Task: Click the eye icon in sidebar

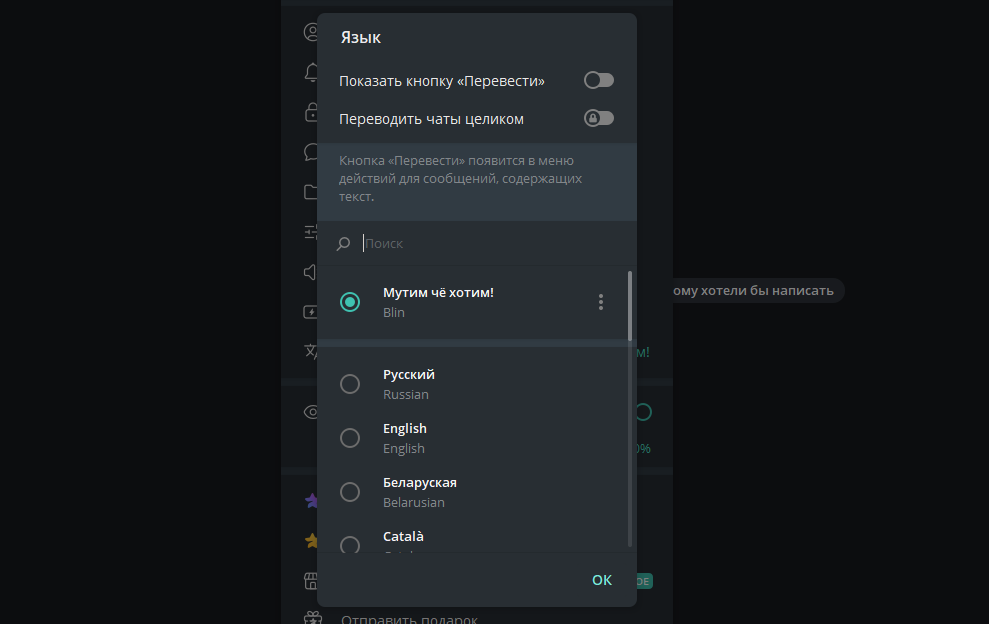Action: pos(311,412)
